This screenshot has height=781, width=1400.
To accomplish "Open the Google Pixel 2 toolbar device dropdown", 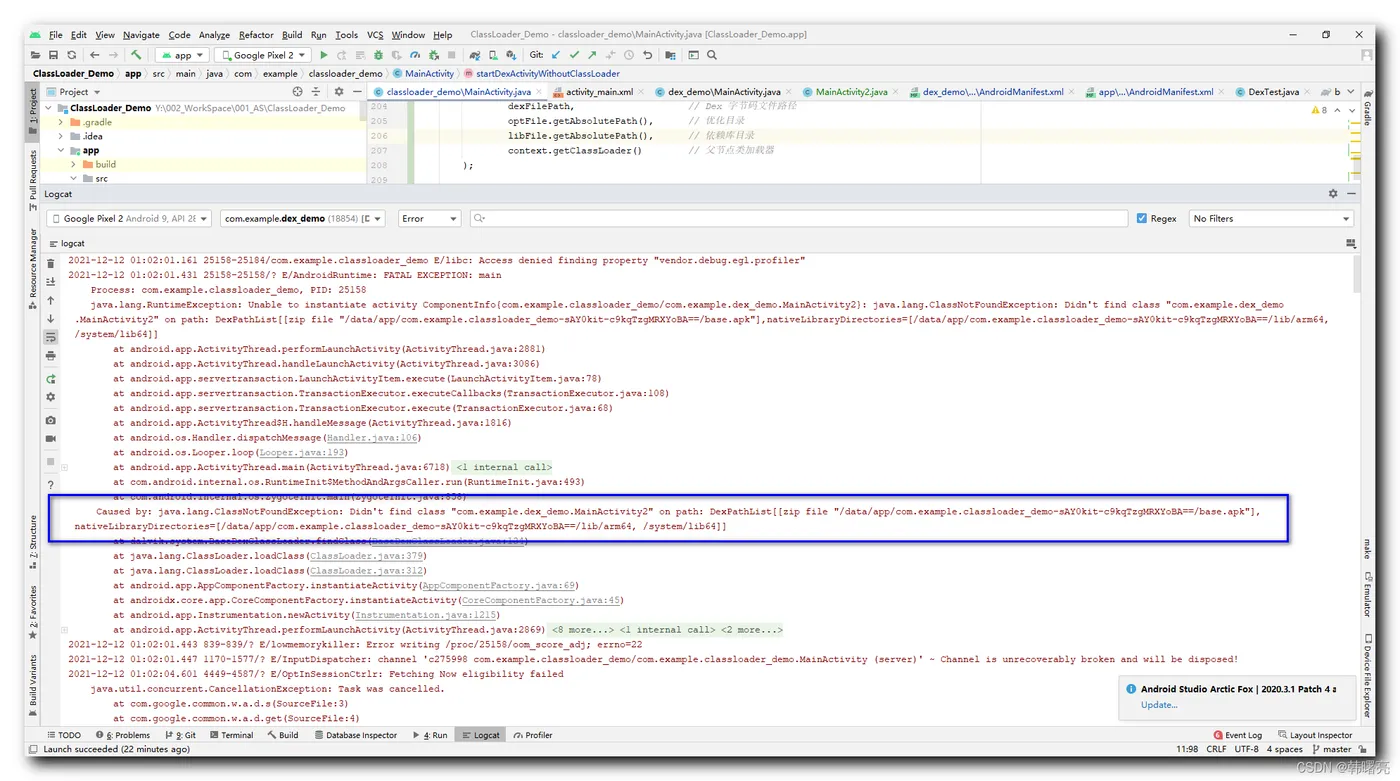I will tap(264, 55).
